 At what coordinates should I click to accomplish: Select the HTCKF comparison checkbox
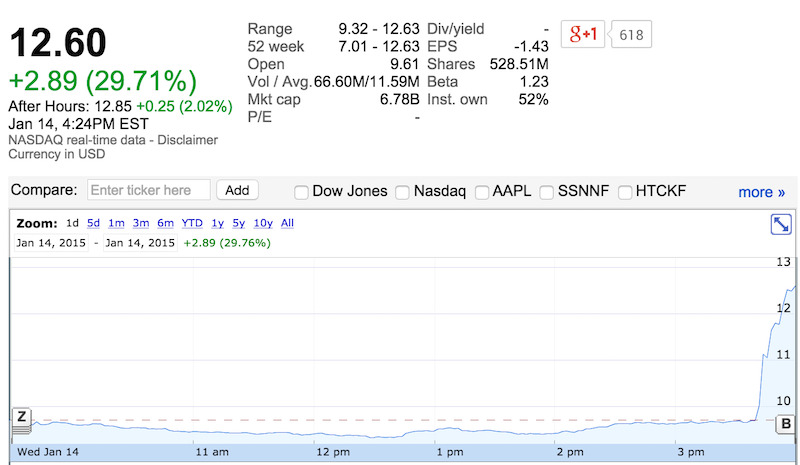(625, 192)
